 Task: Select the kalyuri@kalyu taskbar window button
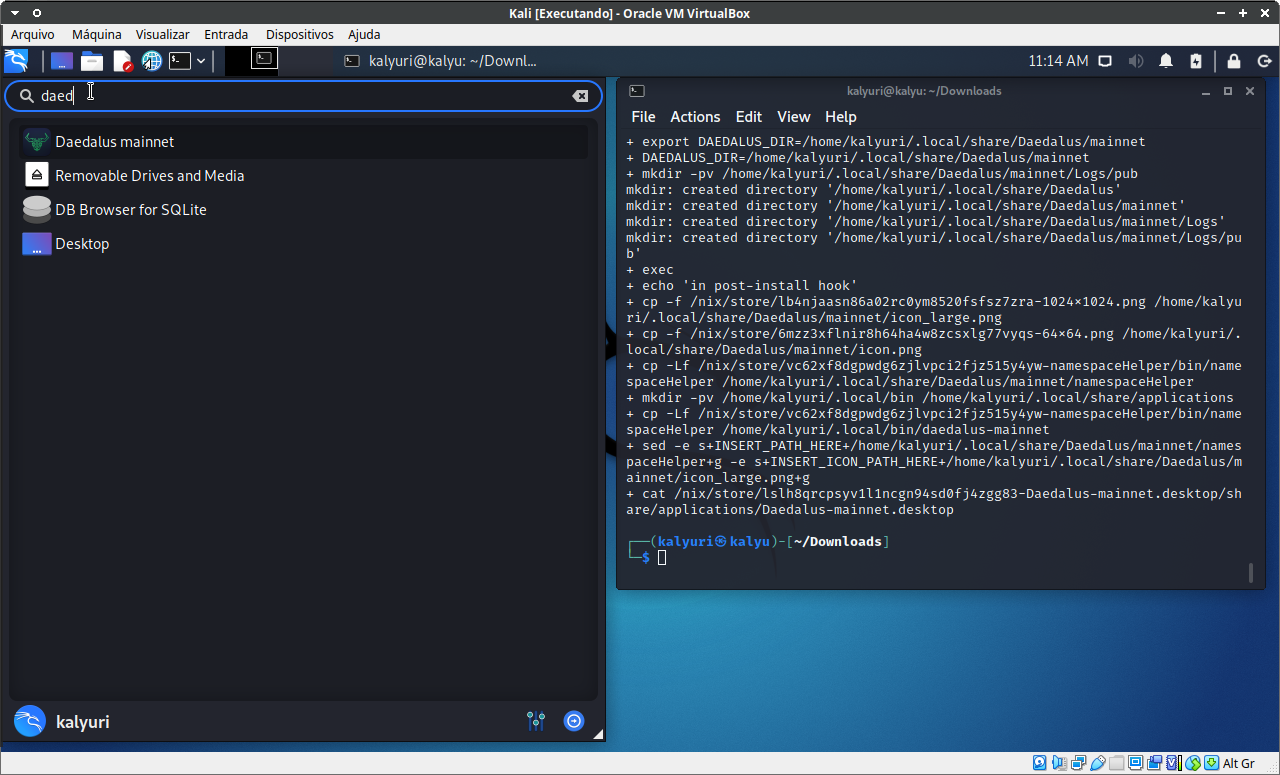(440, 61)
